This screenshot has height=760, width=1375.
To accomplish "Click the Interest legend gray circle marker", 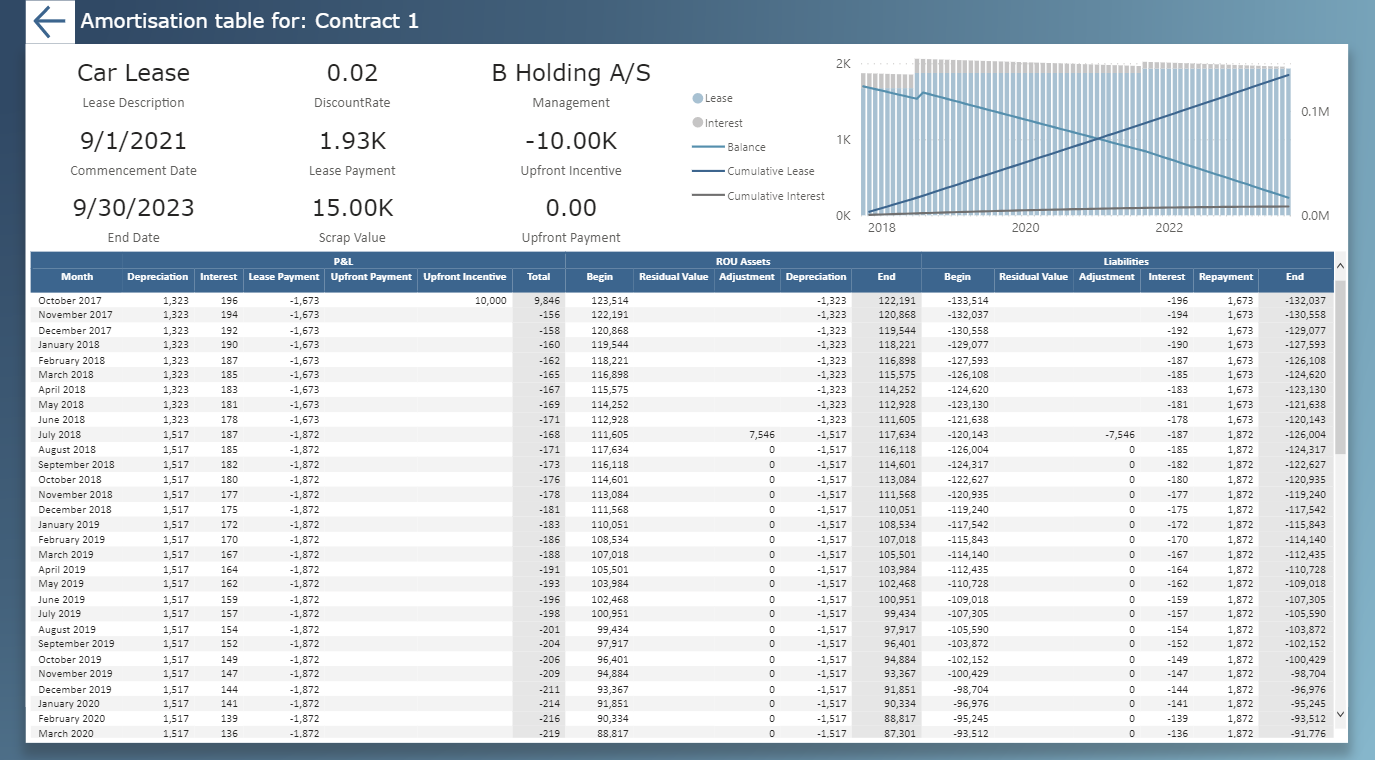I will point(697,123).
